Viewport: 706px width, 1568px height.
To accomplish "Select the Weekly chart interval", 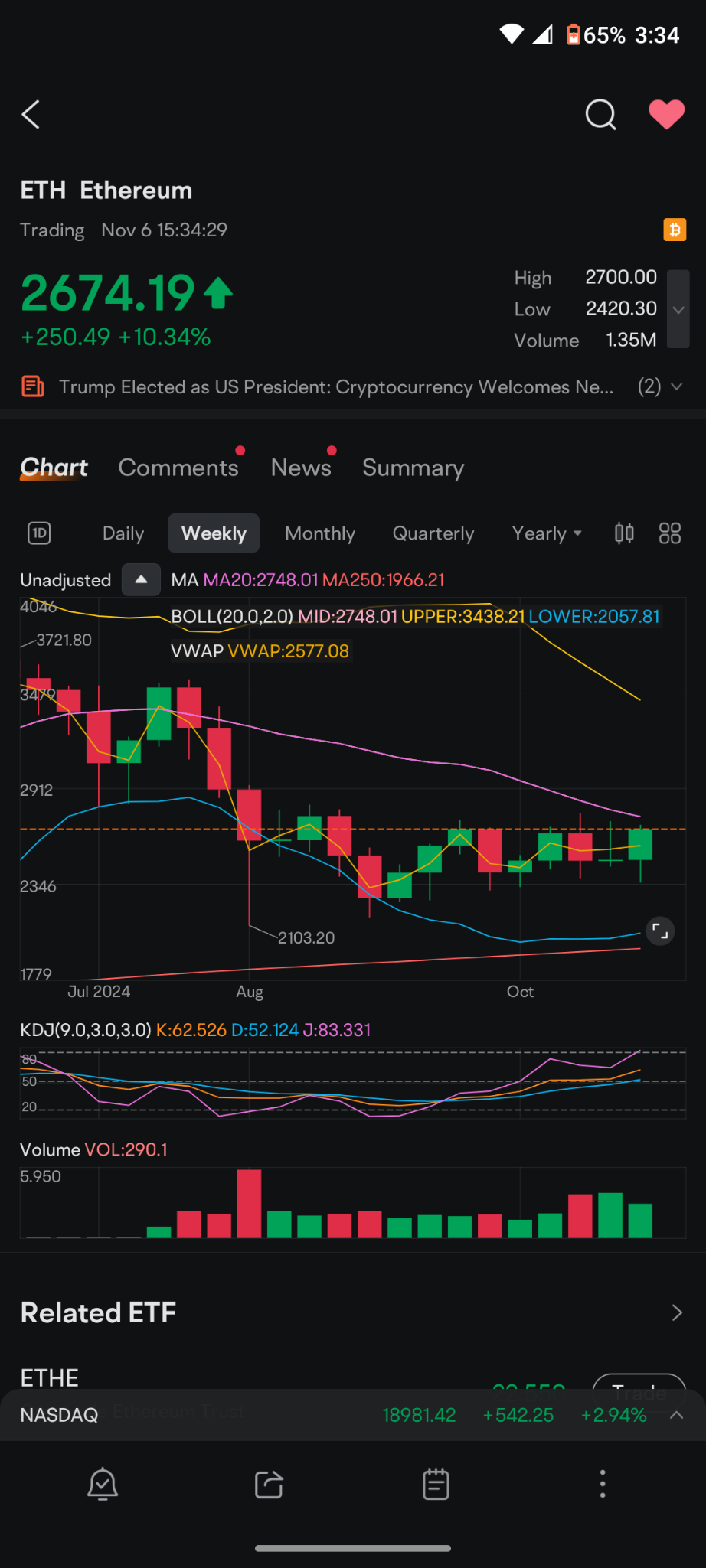I will (214, 533).
